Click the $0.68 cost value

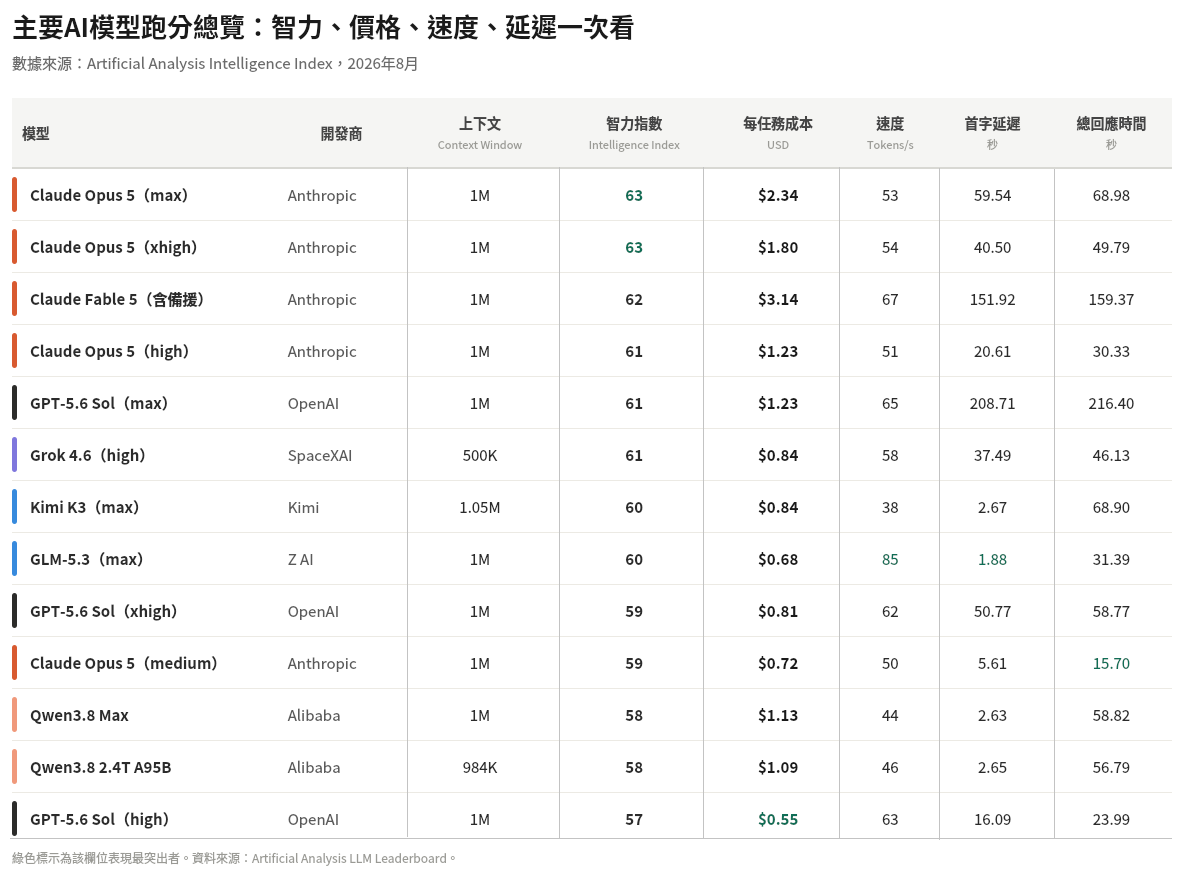778,560
